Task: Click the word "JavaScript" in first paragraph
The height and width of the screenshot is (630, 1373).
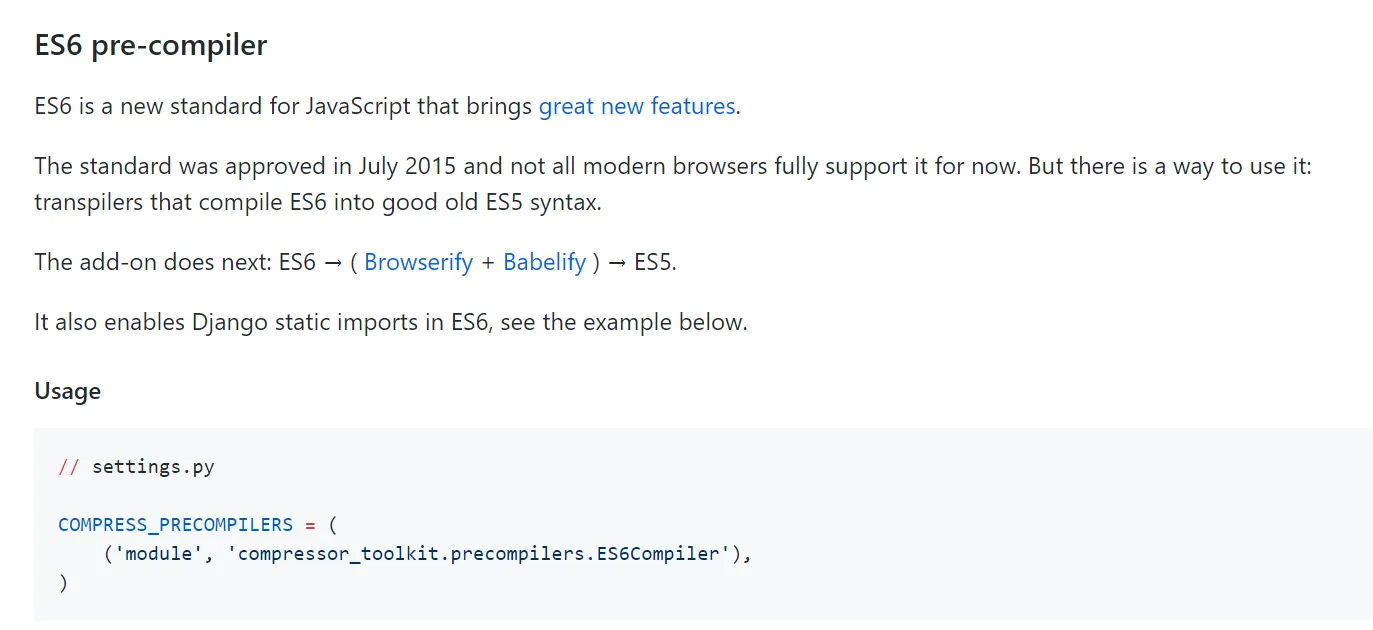Action: [x=356, y=106]
